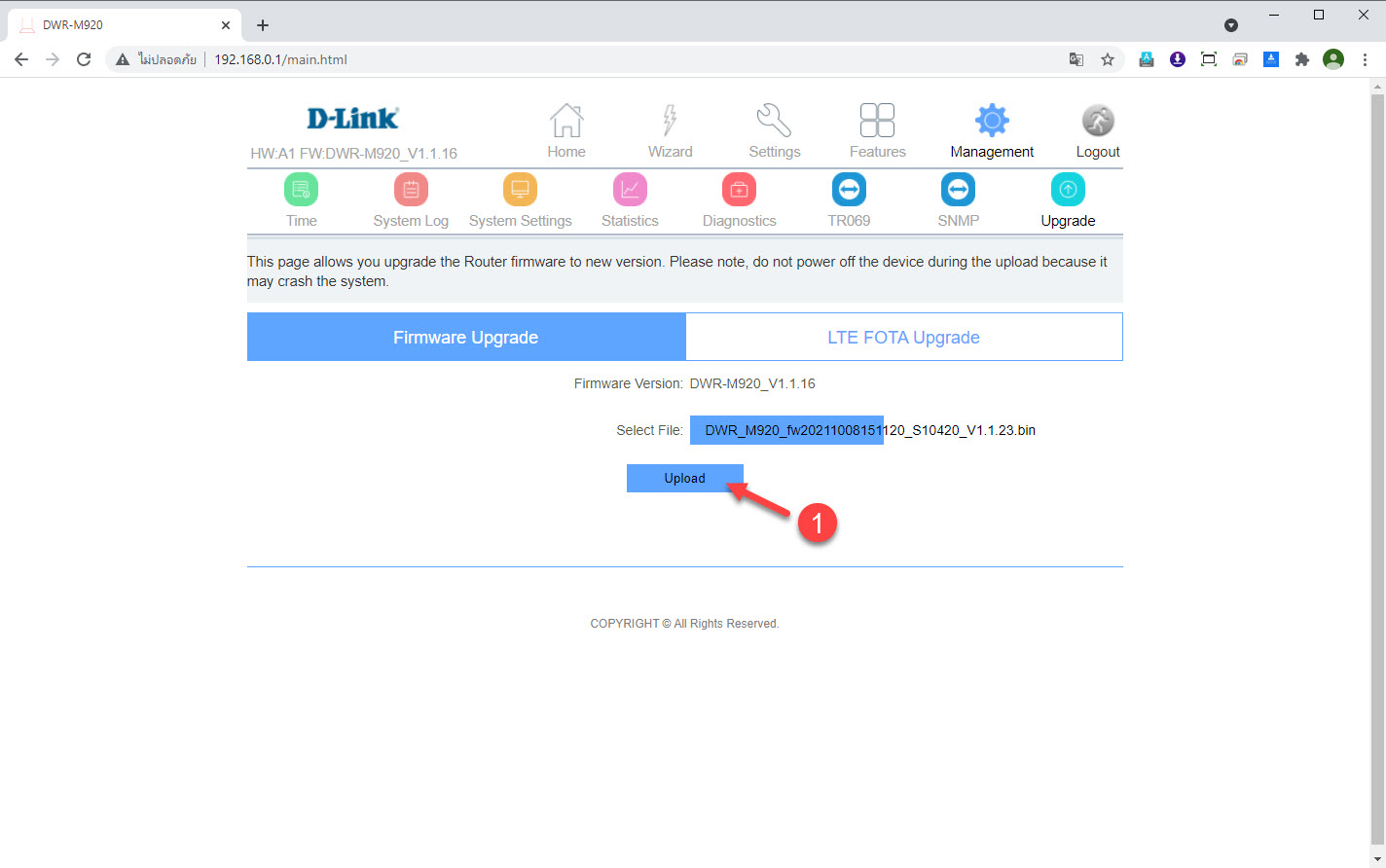Open the blue square download extension
The image size is (1386, 868).
[1271, 59]
